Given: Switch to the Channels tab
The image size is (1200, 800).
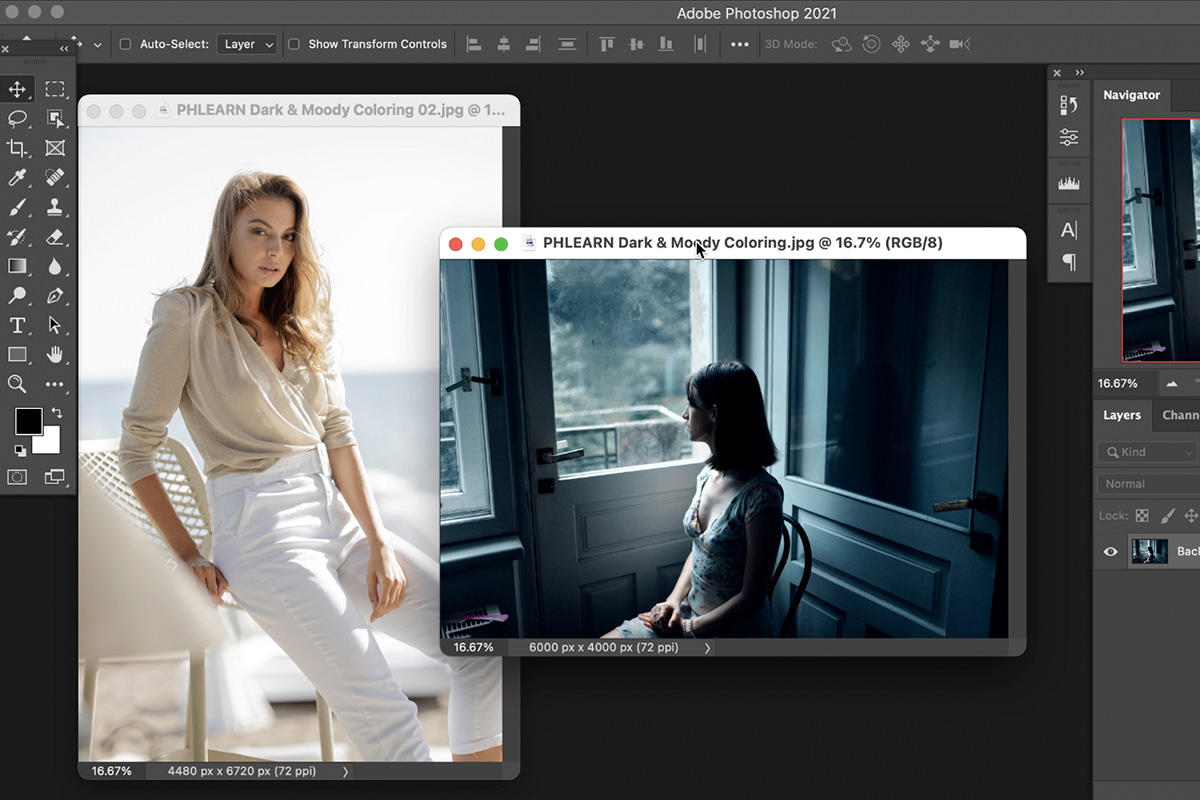Looking at the screenshot, I should pos(1179,415).
